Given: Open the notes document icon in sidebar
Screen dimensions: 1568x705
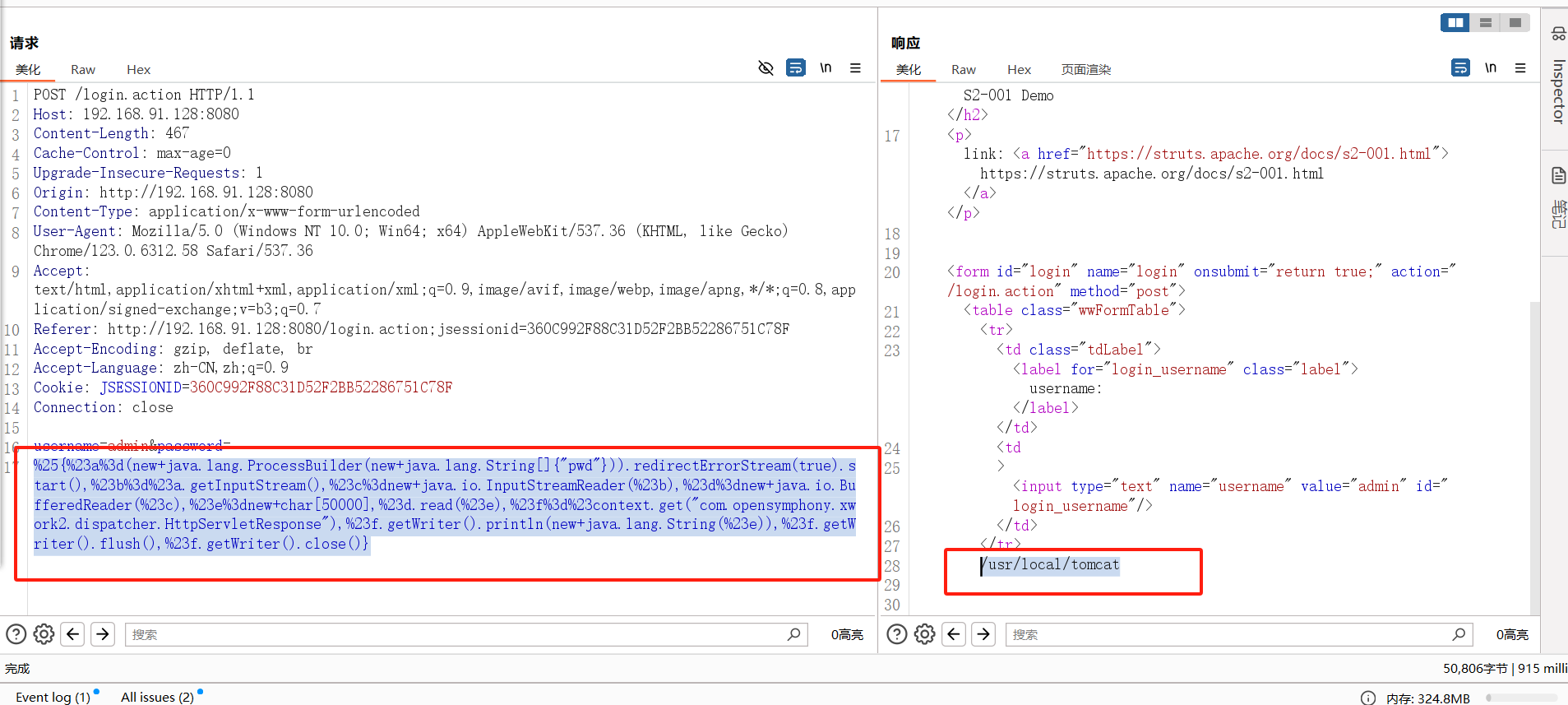Looking at the screenshot, I should [1558, 175].
